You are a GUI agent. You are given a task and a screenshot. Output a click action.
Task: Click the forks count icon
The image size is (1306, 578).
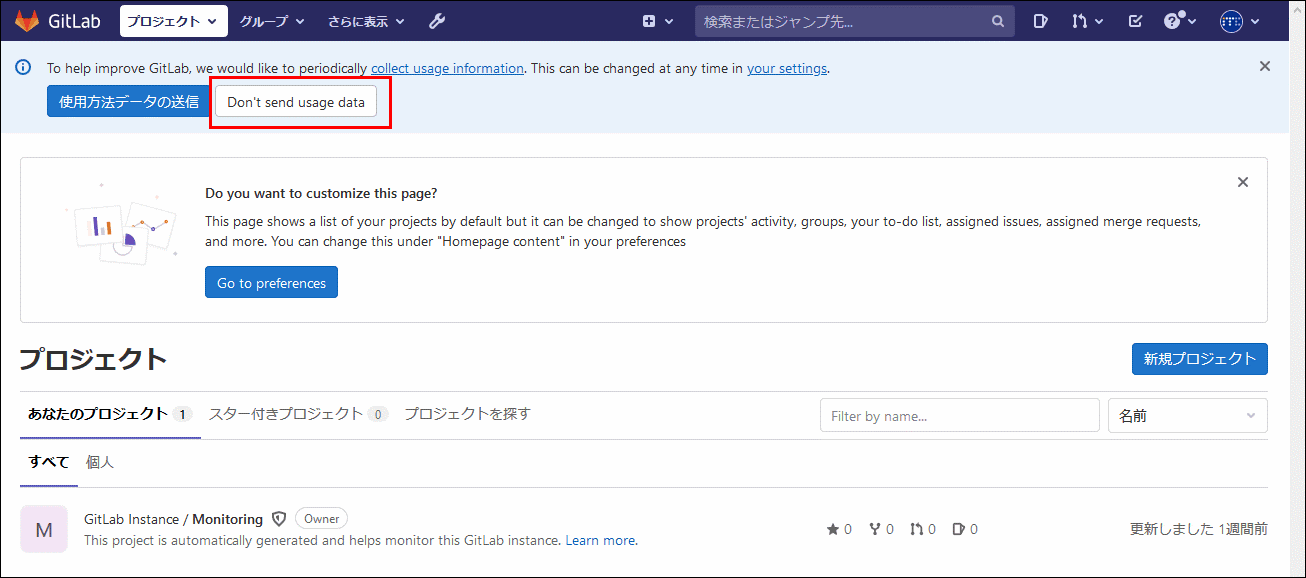875,529
